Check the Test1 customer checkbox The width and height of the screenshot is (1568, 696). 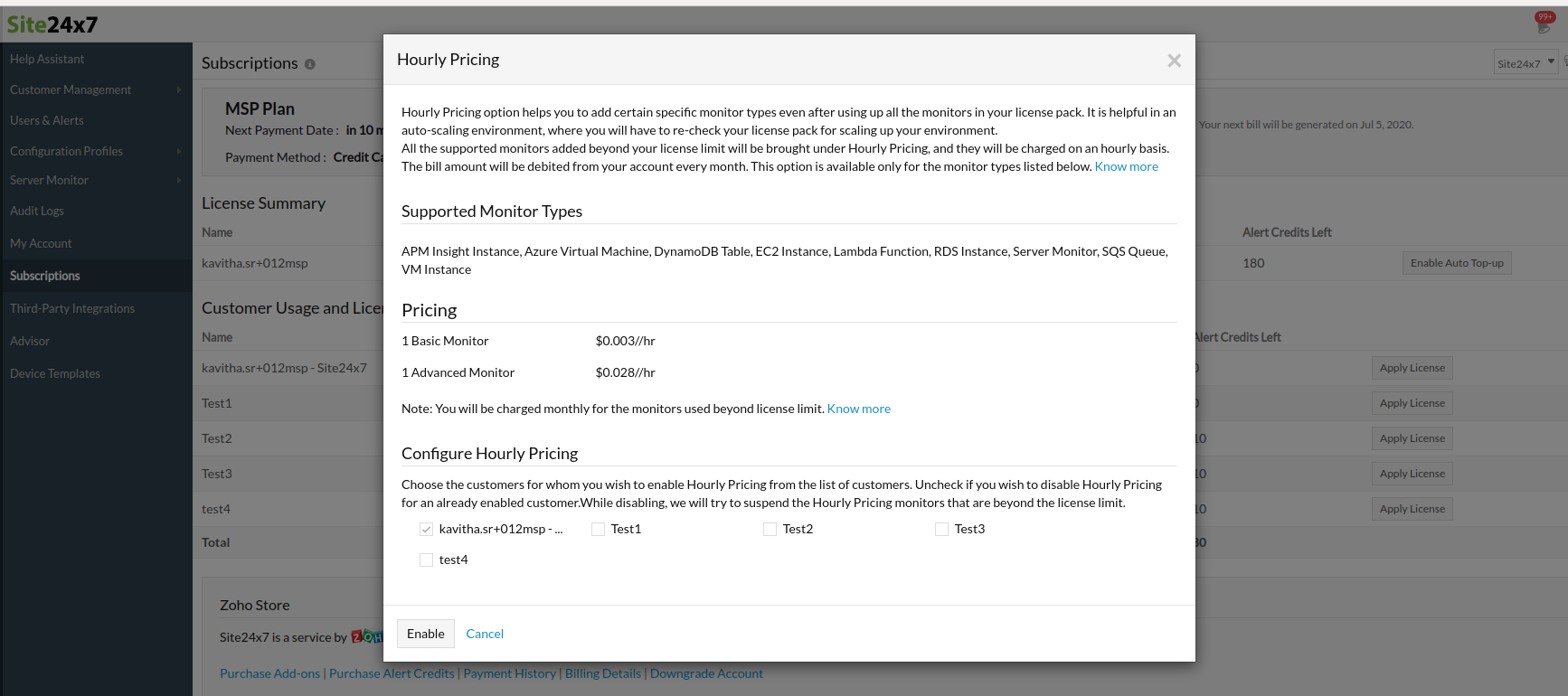[x=598, y=530]
